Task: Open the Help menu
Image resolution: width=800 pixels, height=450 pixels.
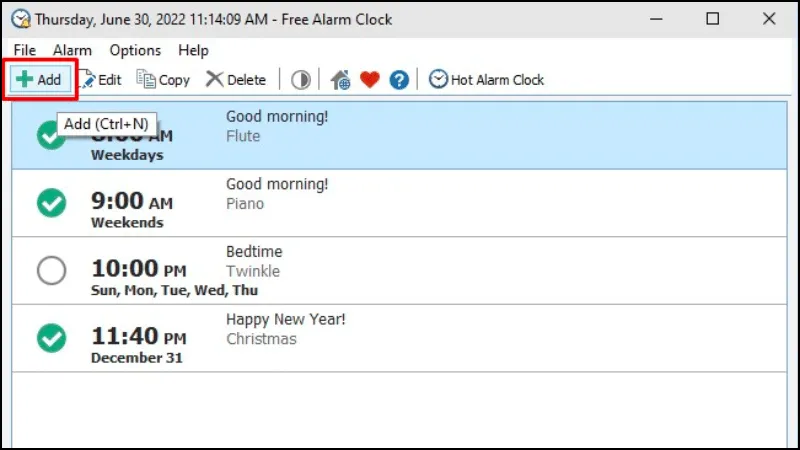Action: tap(193, 50)
